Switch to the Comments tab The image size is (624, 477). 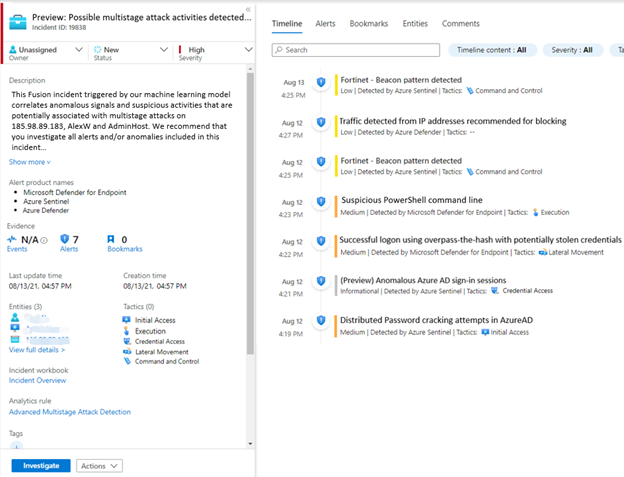click(x=461, y=24)
